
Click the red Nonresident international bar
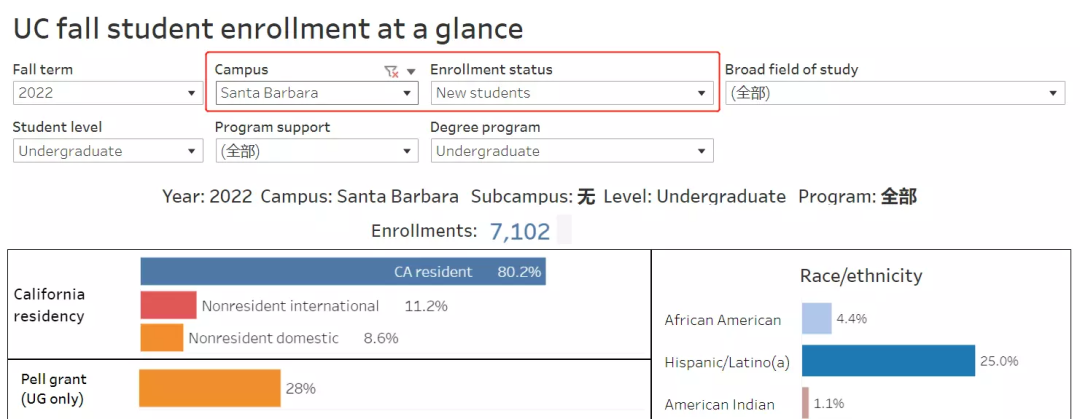(x=168, y=305)
